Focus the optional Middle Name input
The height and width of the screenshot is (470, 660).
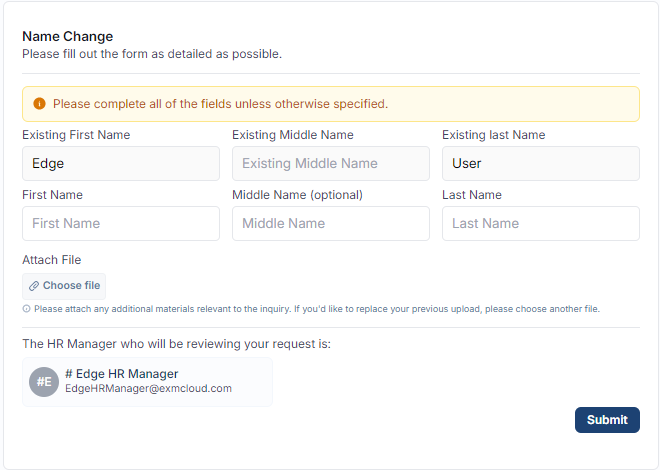pyautogui.click(x=331, y=224)
